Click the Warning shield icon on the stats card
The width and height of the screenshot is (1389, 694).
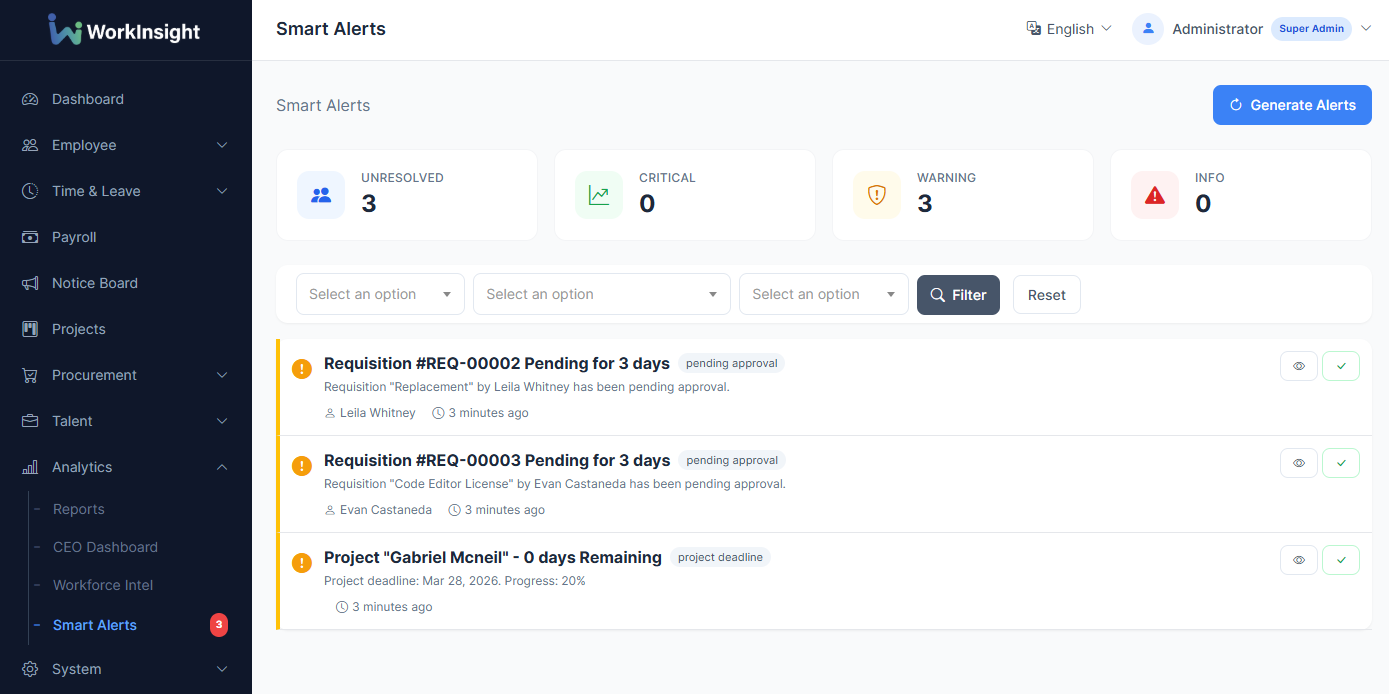point(876,195)
